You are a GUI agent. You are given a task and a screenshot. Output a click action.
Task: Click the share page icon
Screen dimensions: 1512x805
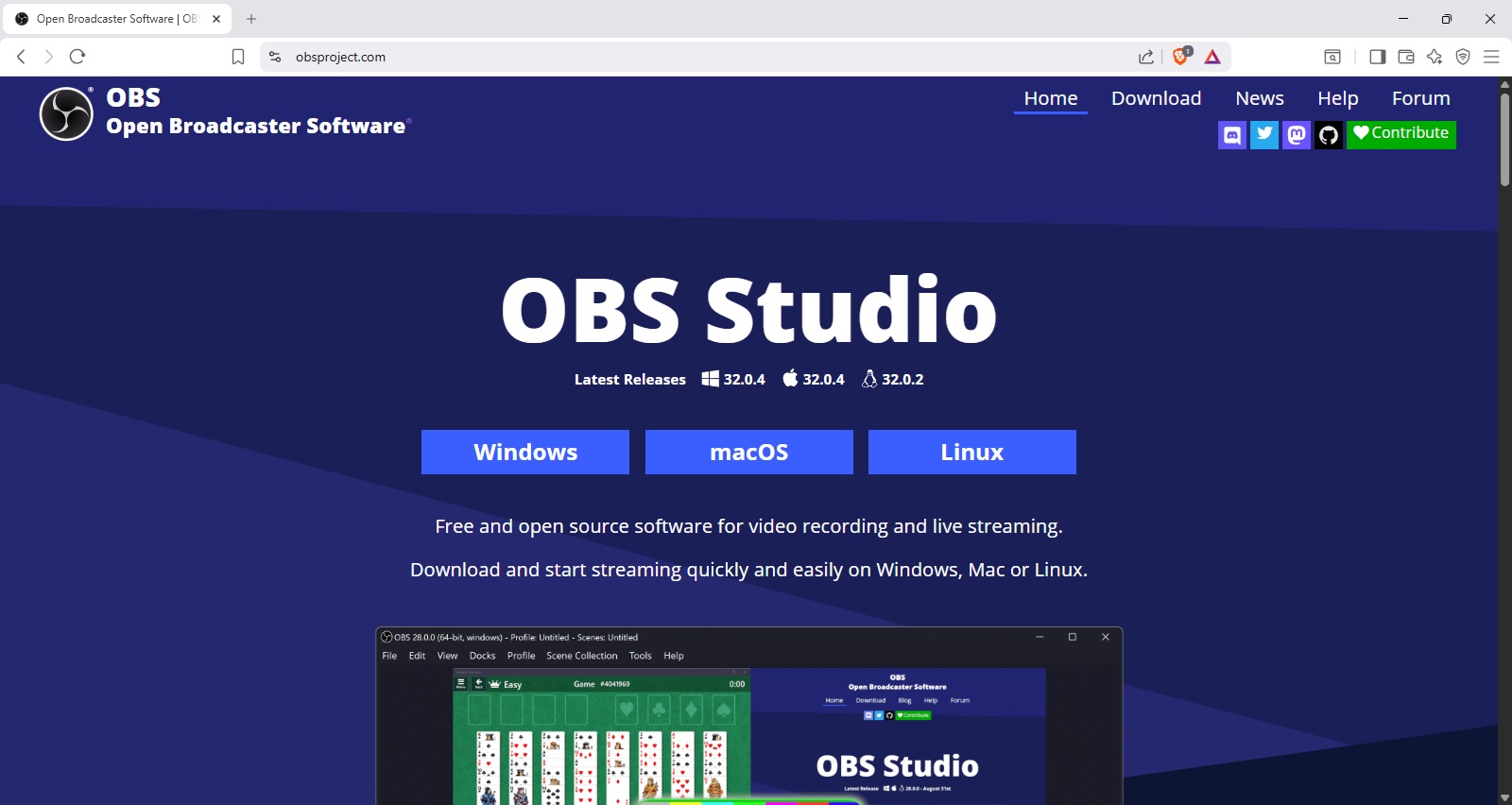point(1146,57)
